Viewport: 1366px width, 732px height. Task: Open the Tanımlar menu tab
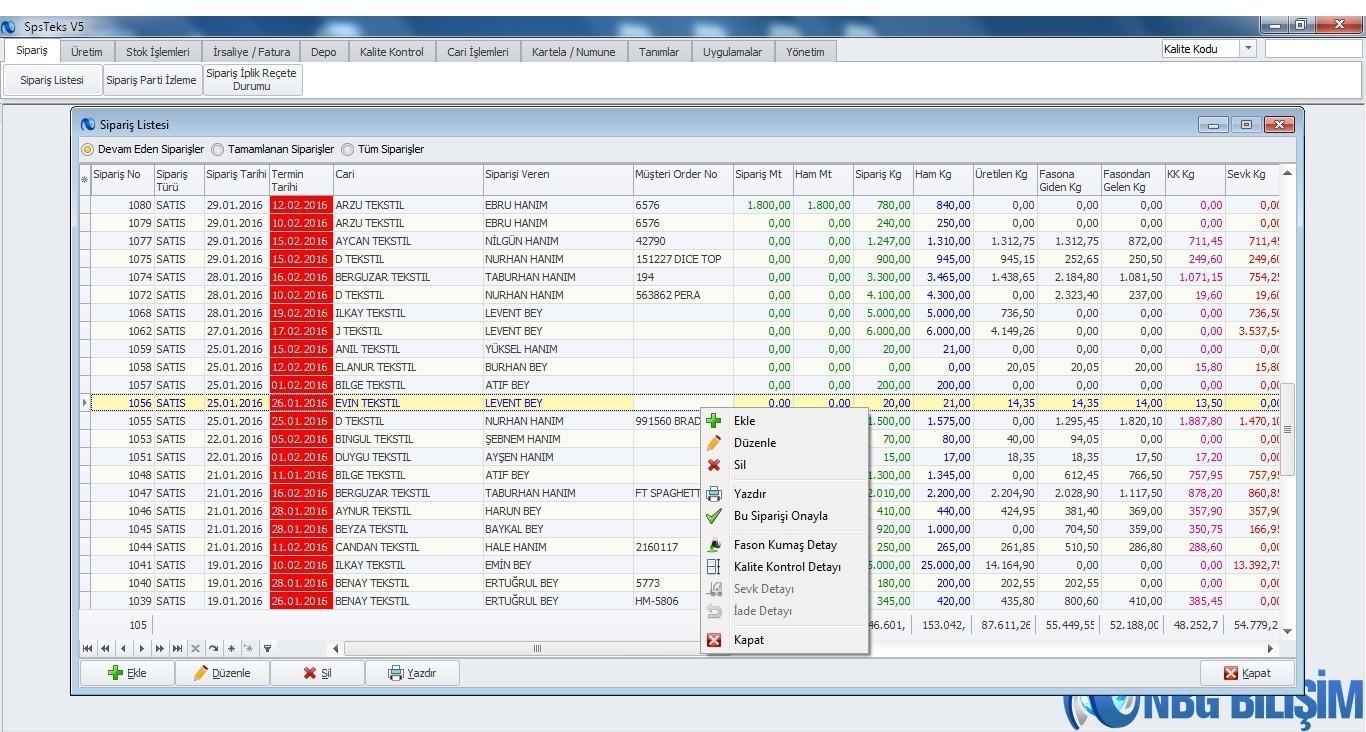pyautogui.click(x=659, y=52)
